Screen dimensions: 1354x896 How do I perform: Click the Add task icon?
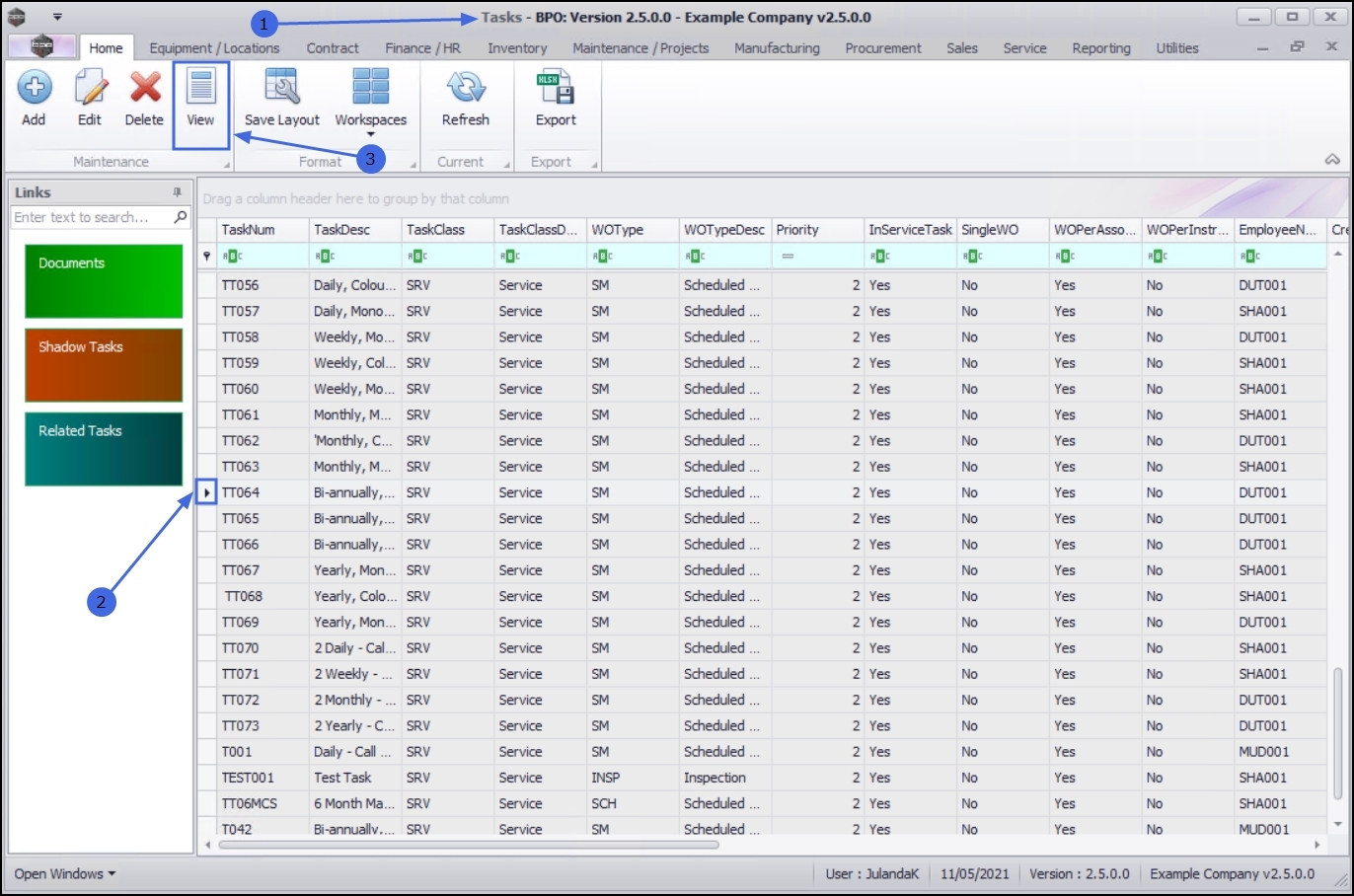coord(34,89)
